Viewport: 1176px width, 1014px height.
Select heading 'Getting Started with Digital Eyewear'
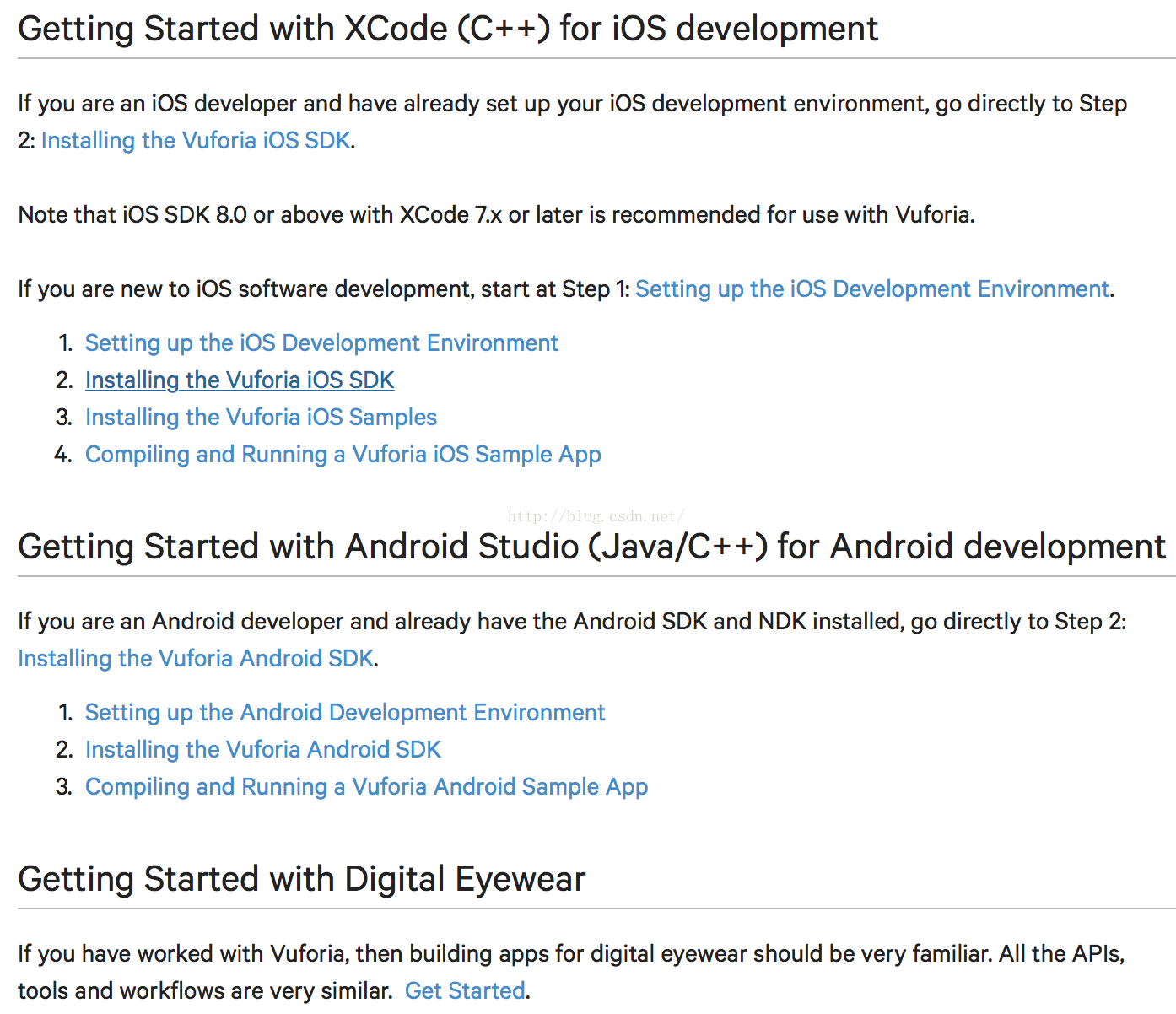click(x=302, y=879)
